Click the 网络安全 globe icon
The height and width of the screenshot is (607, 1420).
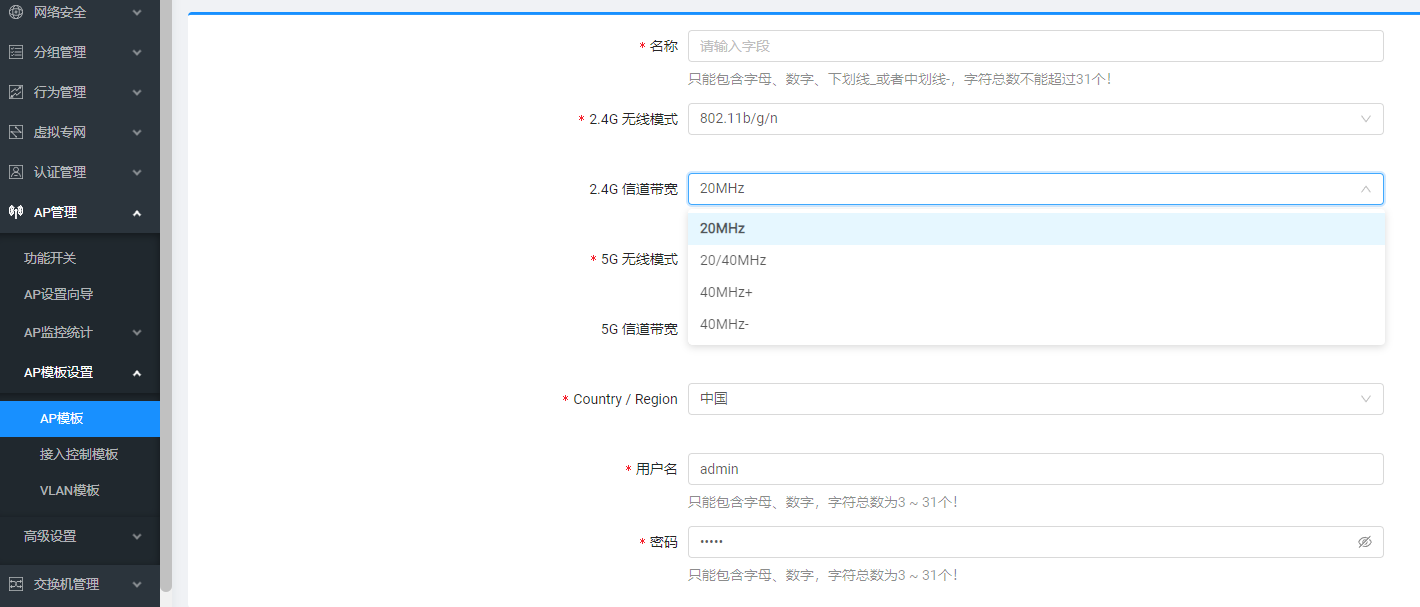point(16,12)
